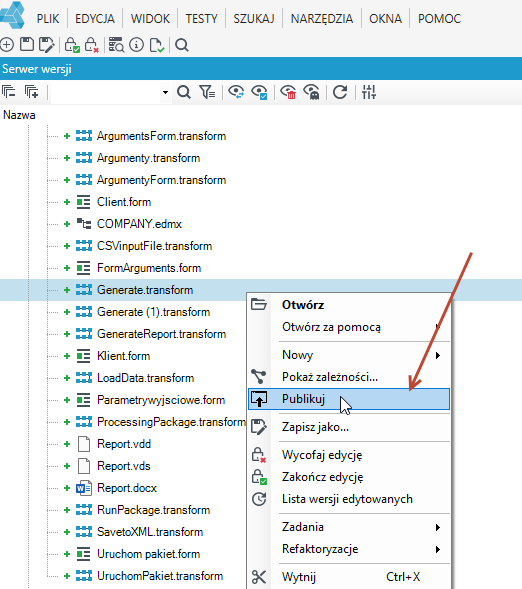This screenshot has height=589, width=522.
Task: Click the eye icon with red trash
Action: [x=288, y=92]
